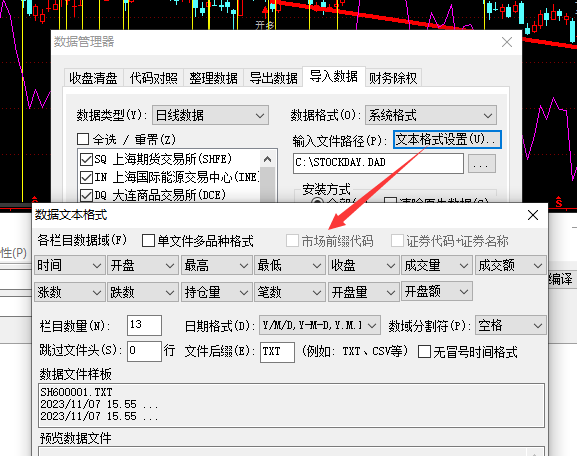The image size is (577, 456).
Task: Enable 无冒号时间格式 checkbox
Action: point(424,352)
